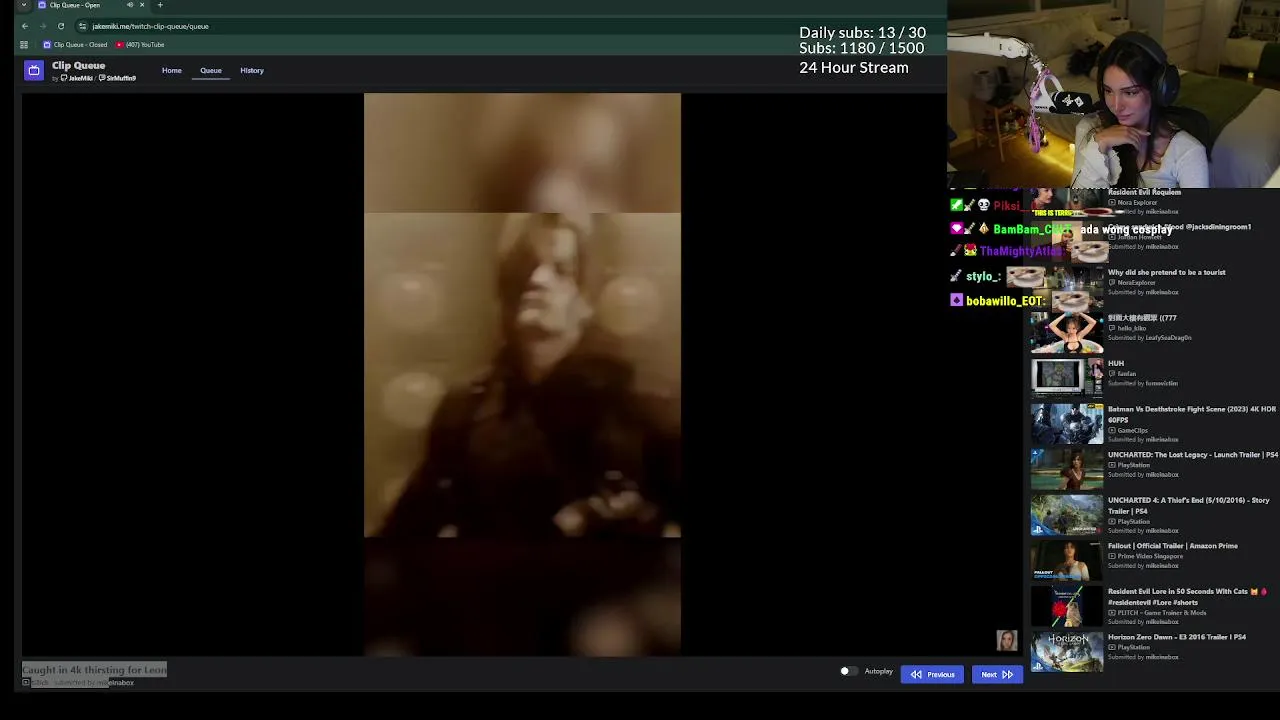Open the History nav item
Image resolution: width=1280 pixels, height=720 pixels.
pos(252,70)
